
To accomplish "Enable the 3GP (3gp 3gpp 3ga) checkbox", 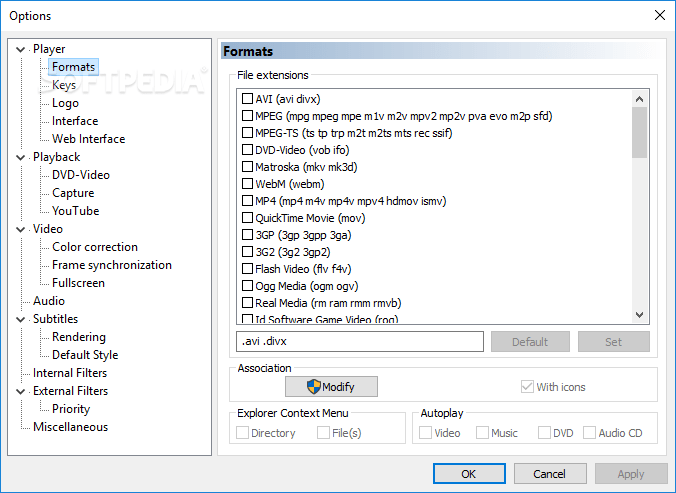I will click(x=247, y=235).
